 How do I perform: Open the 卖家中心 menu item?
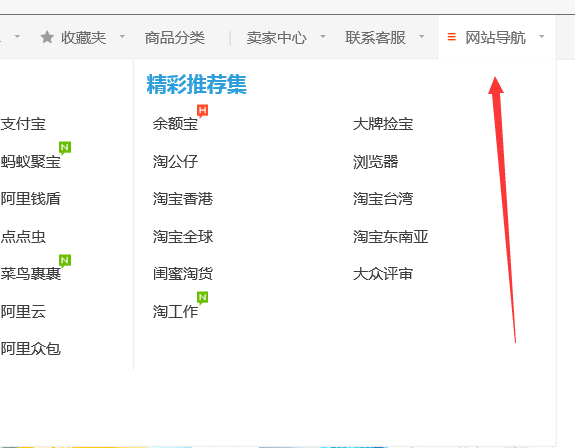(276, 37)
